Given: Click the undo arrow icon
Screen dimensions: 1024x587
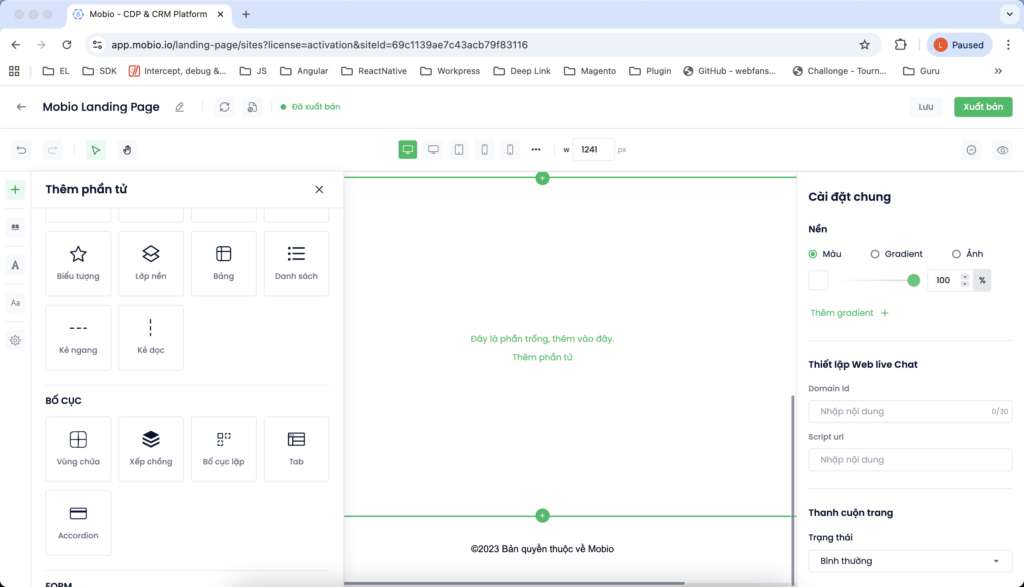Looking at the screenshot, I should (x=21, y=150).
